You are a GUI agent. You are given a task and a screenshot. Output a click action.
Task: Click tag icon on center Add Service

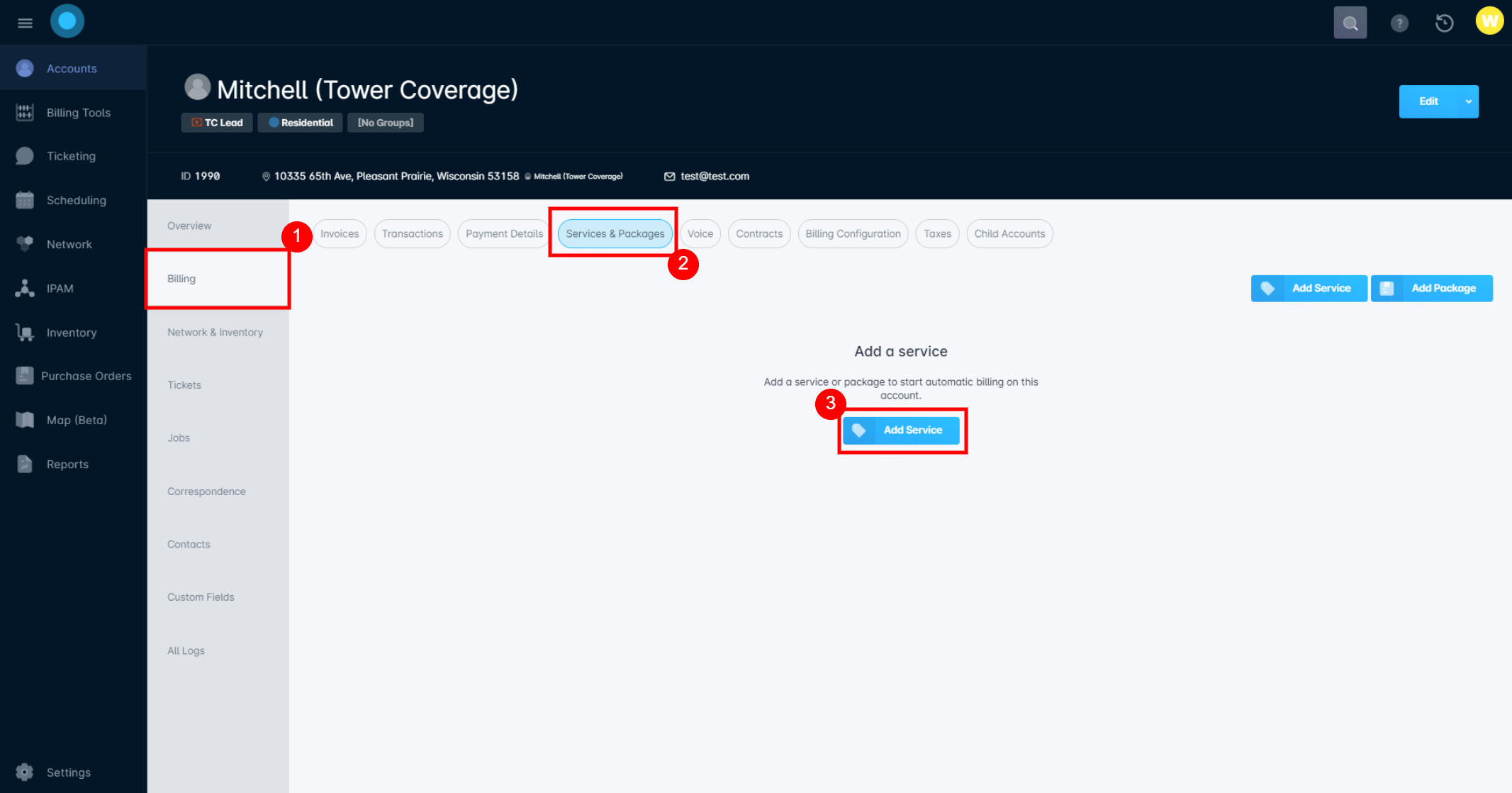858,431
